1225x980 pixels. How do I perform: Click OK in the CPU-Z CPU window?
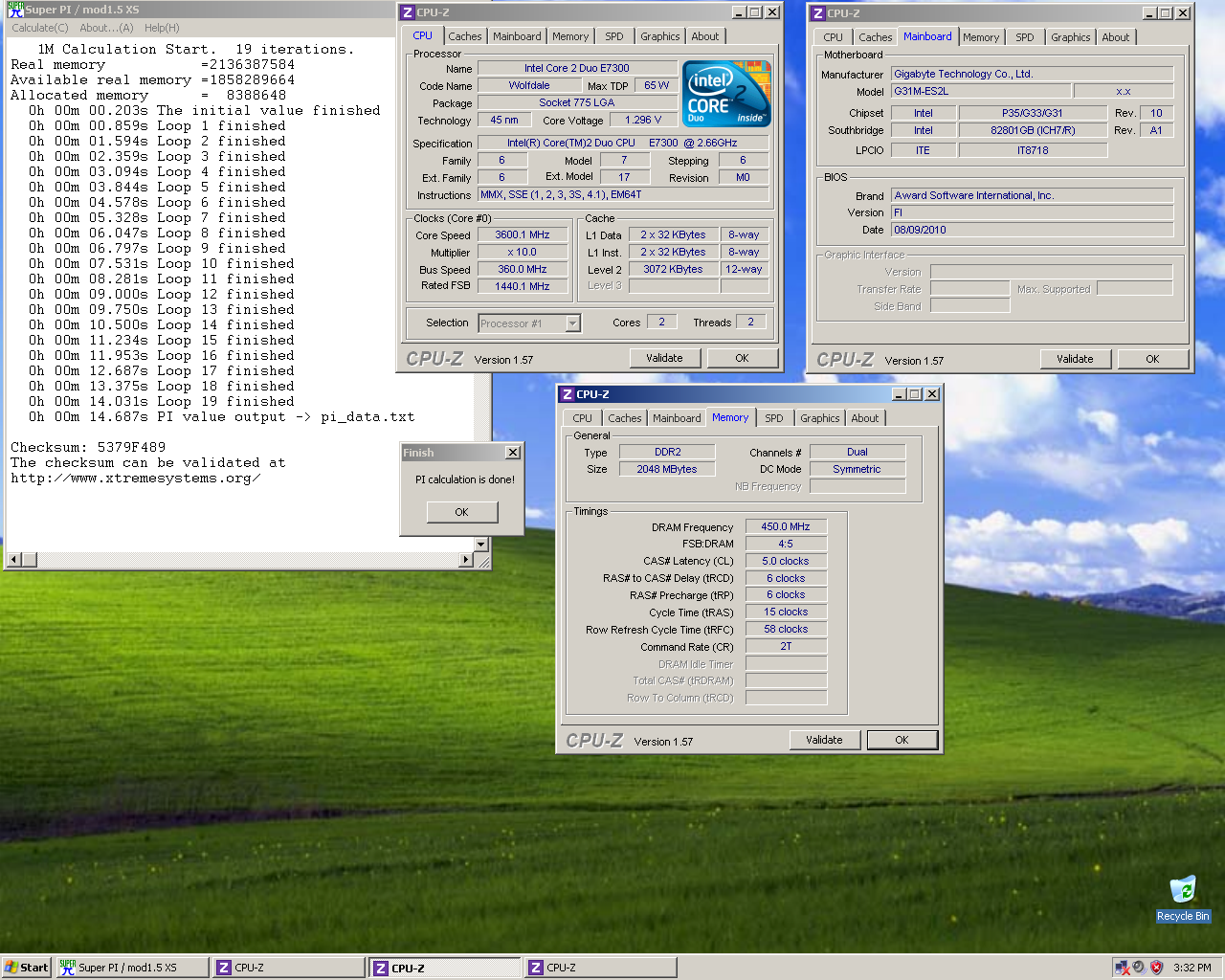click(x=742, y=358)
